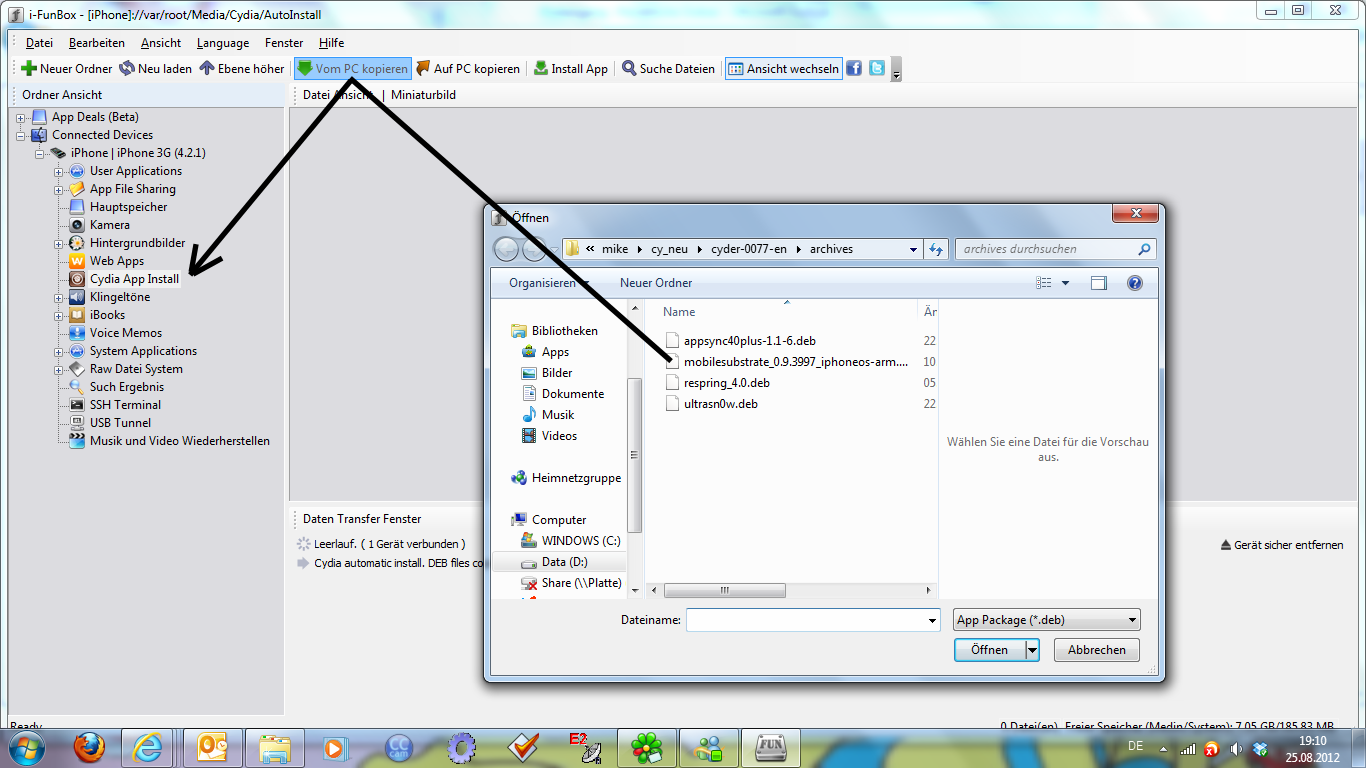Sort by the Name column header
This screenshot has width=1366, height=768.
(x=679, y=312)
